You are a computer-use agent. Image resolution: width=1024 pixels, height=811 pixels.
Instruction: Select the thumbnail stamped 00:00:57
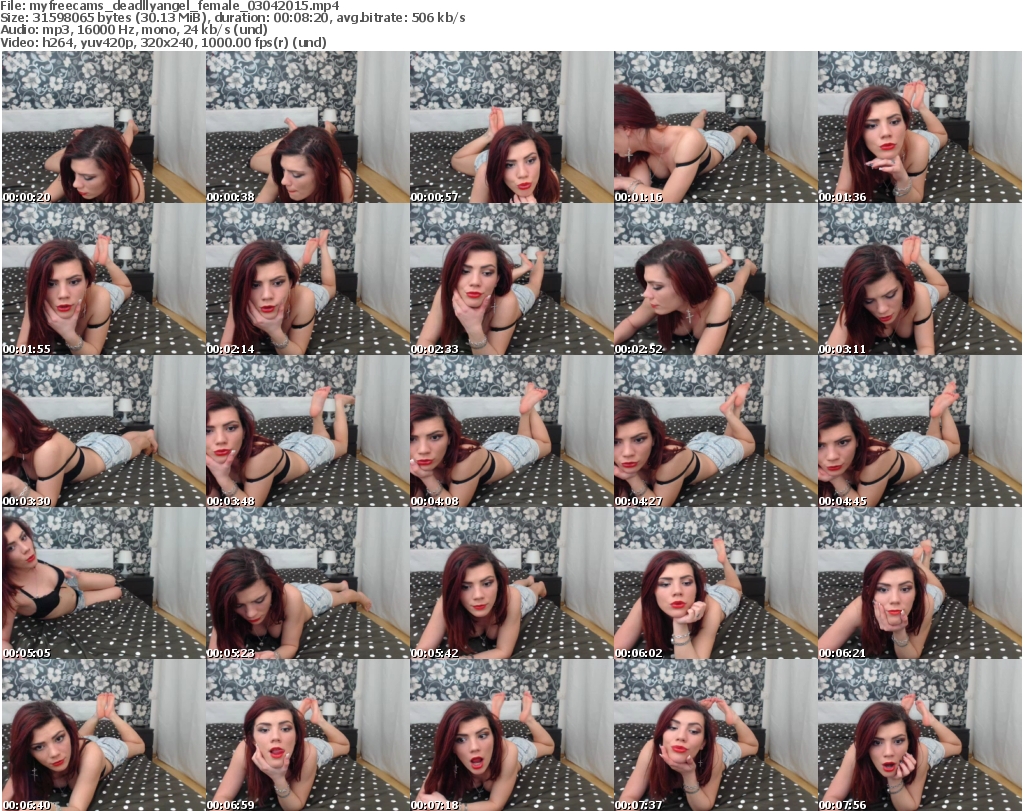click(x=511, y=127)
